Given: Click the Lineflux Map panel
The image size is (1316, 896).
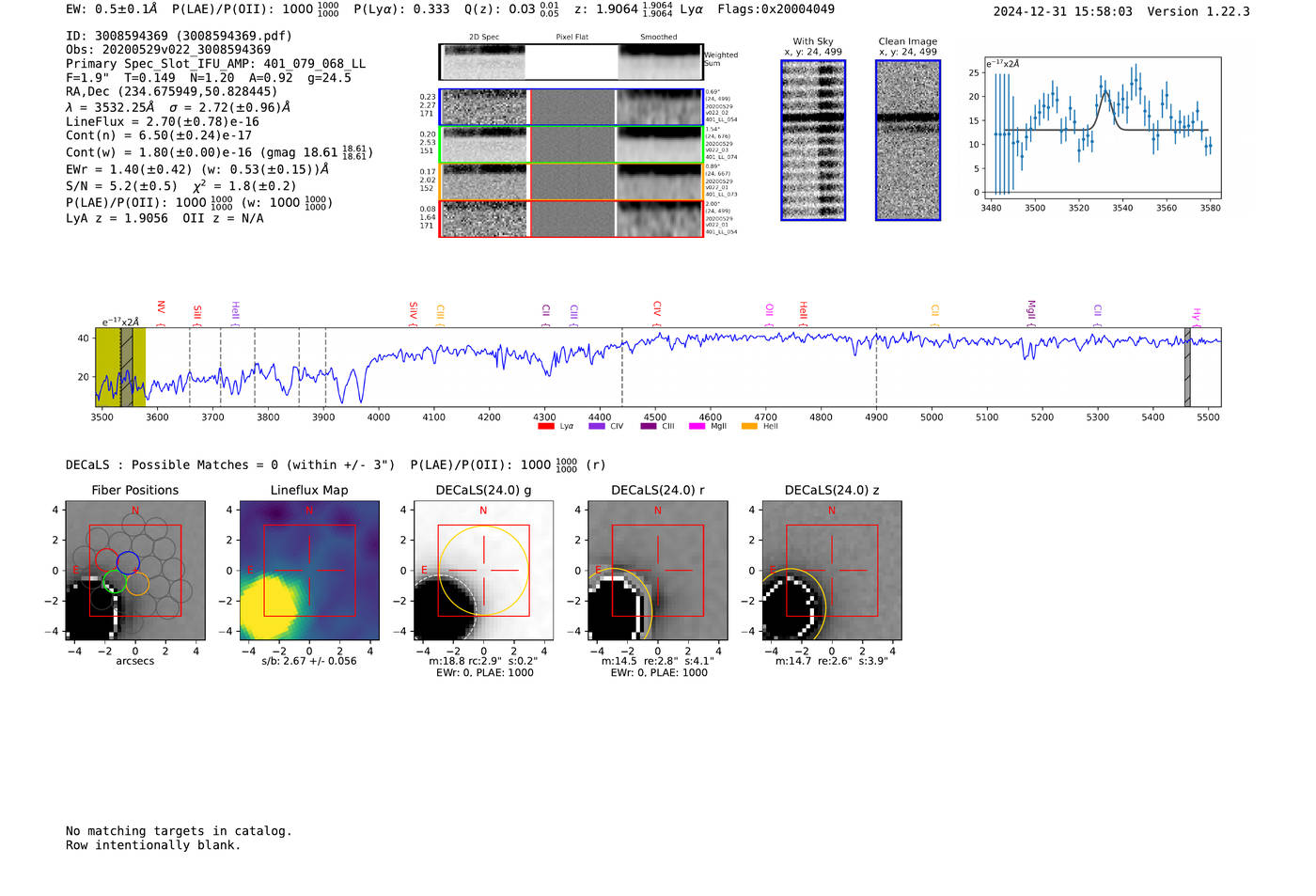Looking at the screenshot, I should 309,571.
